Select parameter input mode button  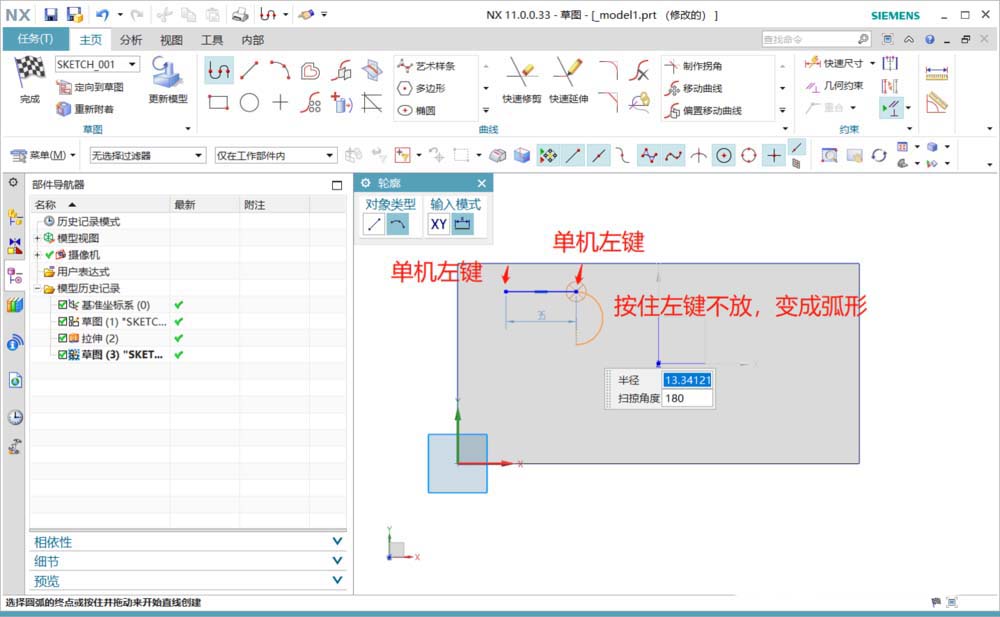click(x=462, y=224)
